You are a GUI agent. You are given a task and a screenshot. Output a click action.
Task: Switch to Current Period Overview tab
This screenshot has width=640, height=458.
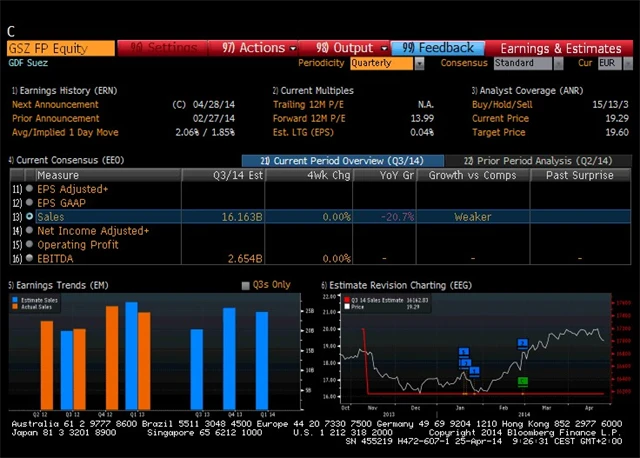tap(341, 160)
